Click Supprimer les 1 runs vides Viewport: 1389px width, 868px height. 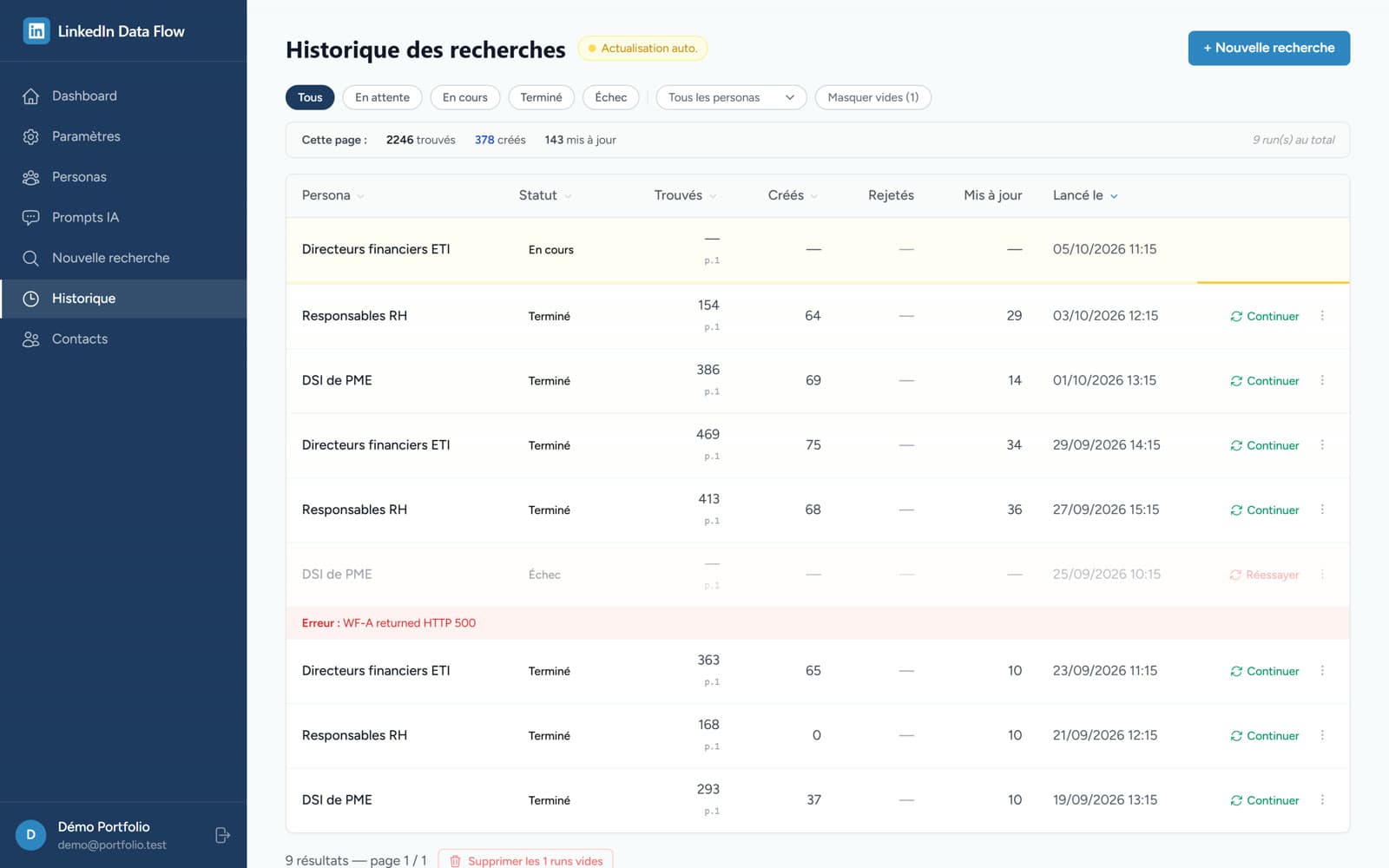point(525,860)
